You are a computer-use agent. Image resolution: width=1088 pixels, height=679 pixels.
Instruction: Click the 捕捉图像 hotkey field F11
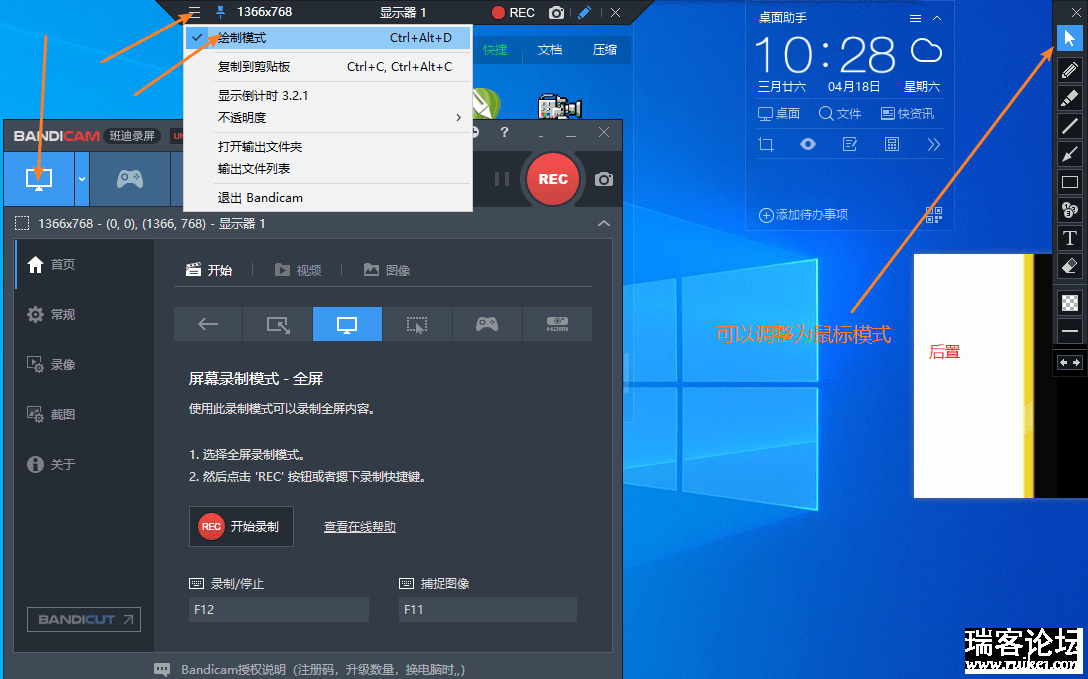[x=488, y=609]
